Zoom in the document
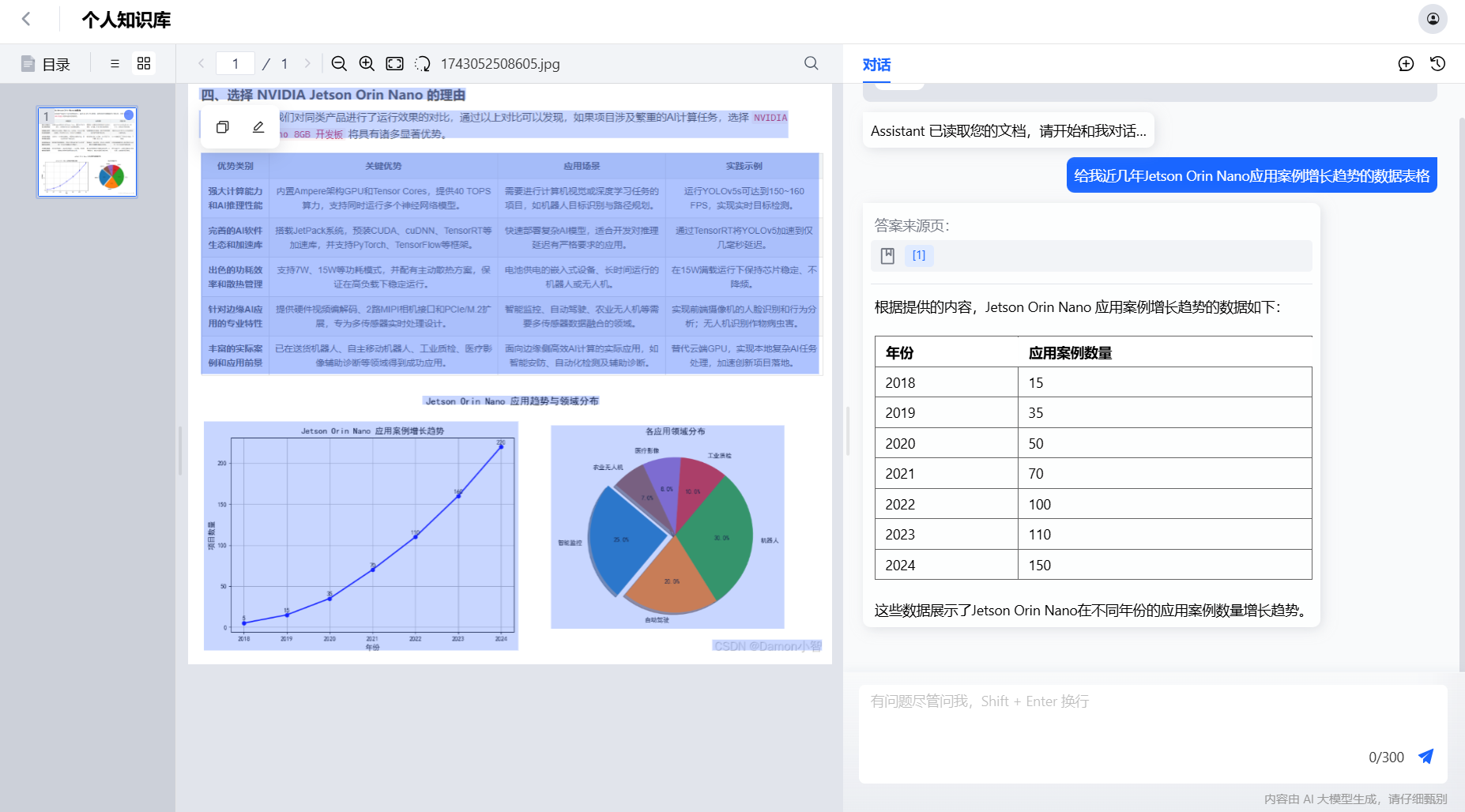This screenshot has width=1465, height=812. tap(367, 63)
